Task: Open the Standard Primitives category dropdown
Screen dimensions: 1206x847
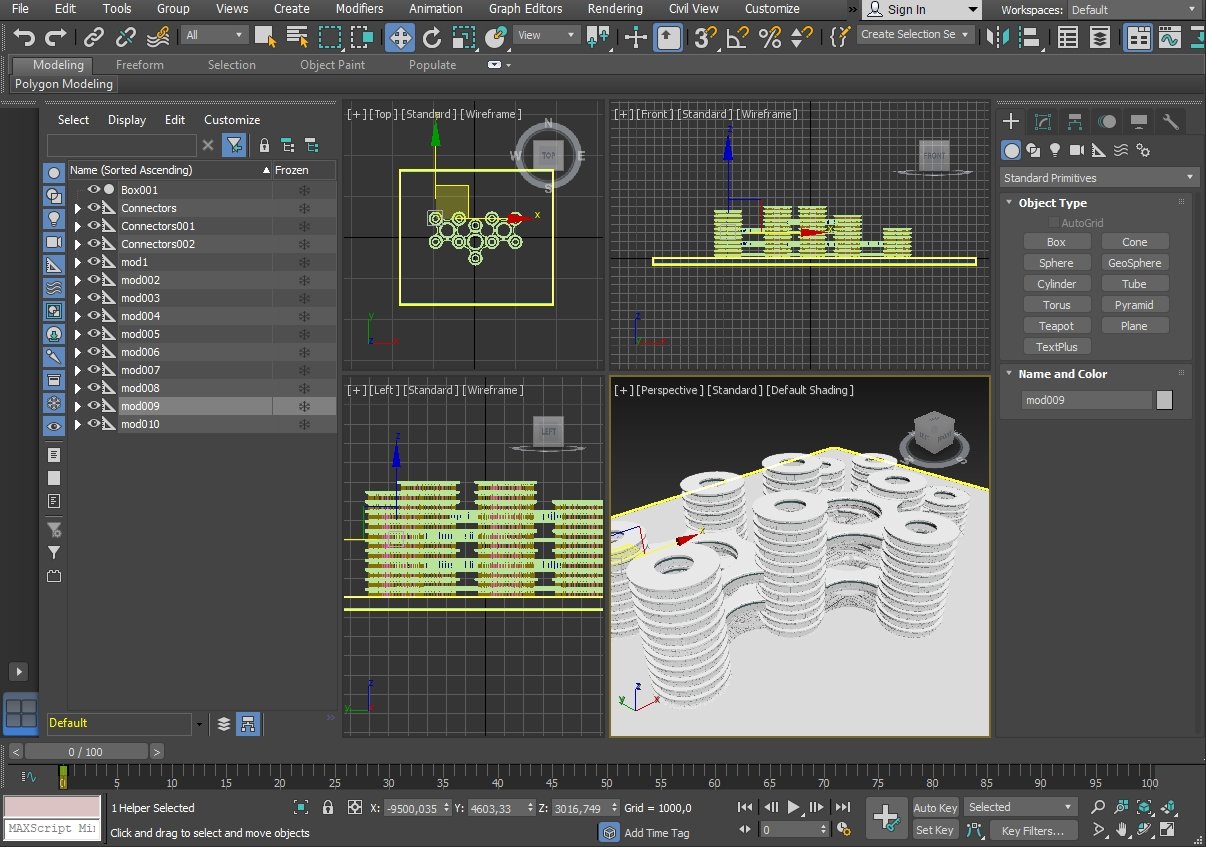Action: click(1099, 178)
